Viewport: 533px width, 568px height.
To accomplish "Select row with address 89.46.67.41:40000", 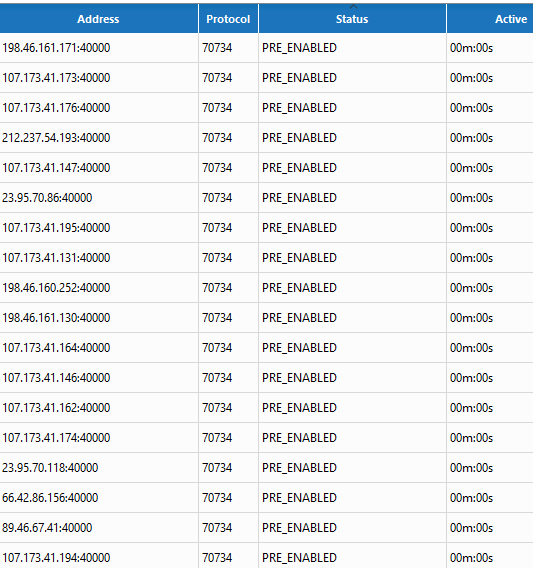I will coord(266,528).
